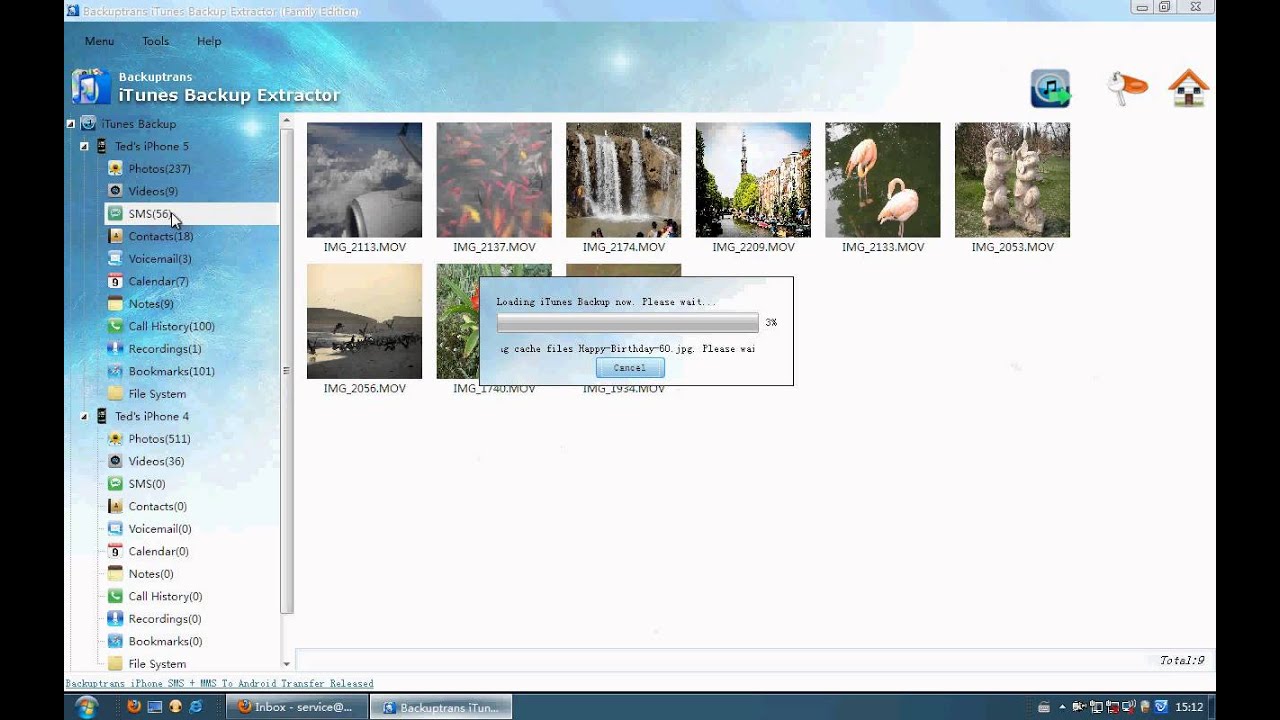Collapse Ted's iPhone 5 tree node
Viewport: 1280px width, 720px height.
pyautogui.click(x=84, y=146)
